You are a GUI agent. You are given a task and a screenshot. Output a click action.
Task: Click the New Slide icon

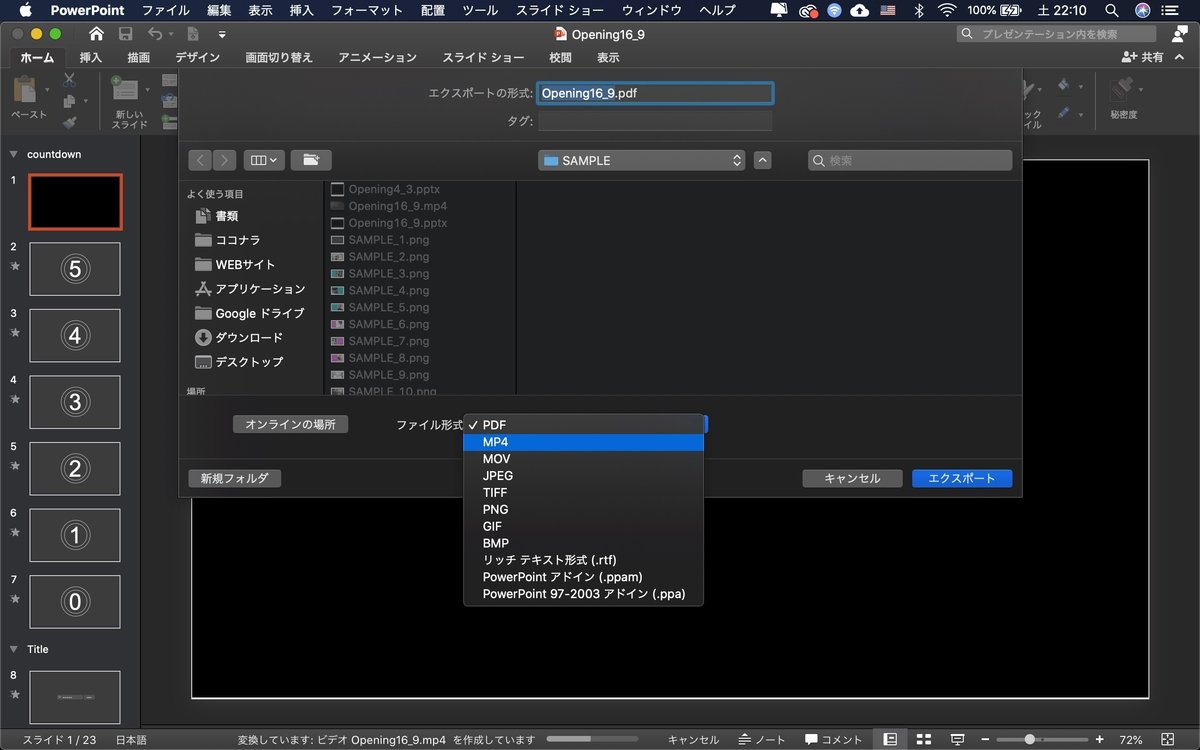coord(125,89)
